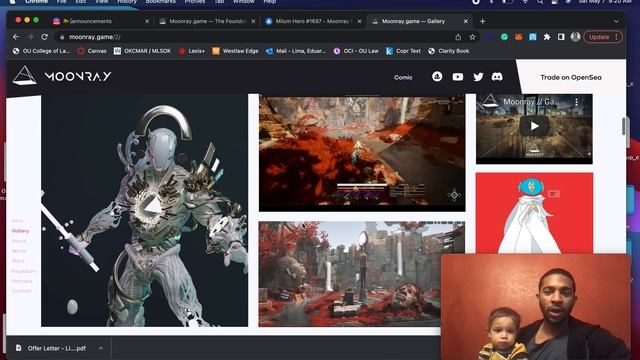The image size is (640, 360).
Task: Select Contact in the left side navigation
Action: point(21,291)
